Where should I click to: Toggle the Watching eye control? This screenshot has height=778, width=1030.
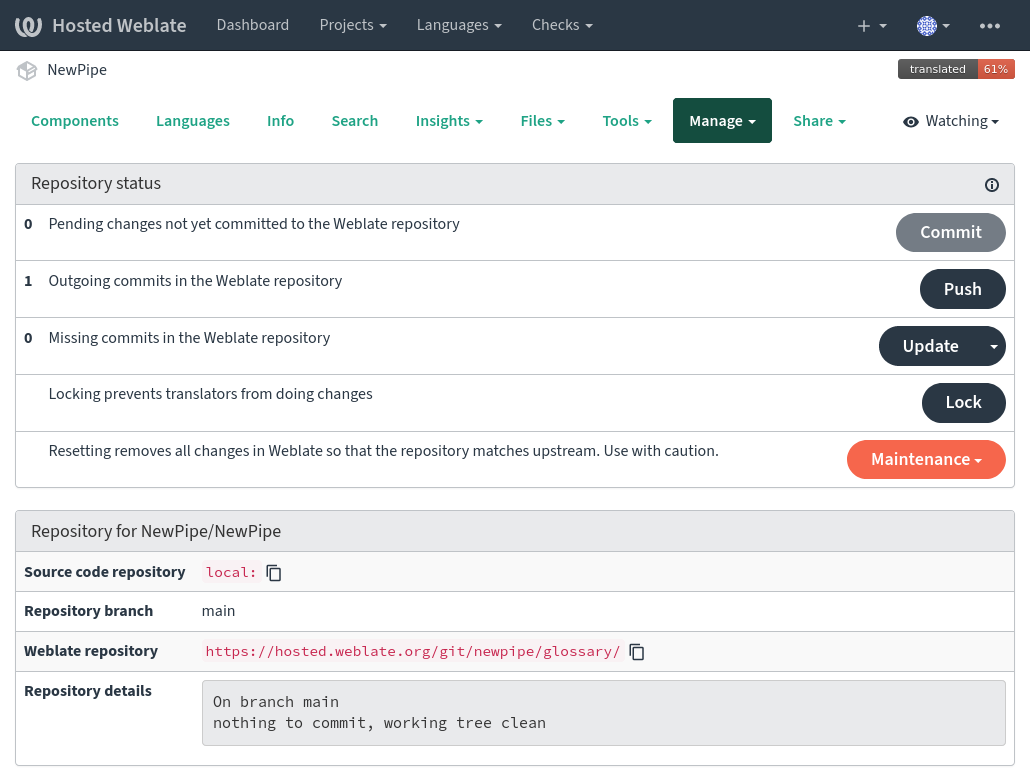click(950, 121)
